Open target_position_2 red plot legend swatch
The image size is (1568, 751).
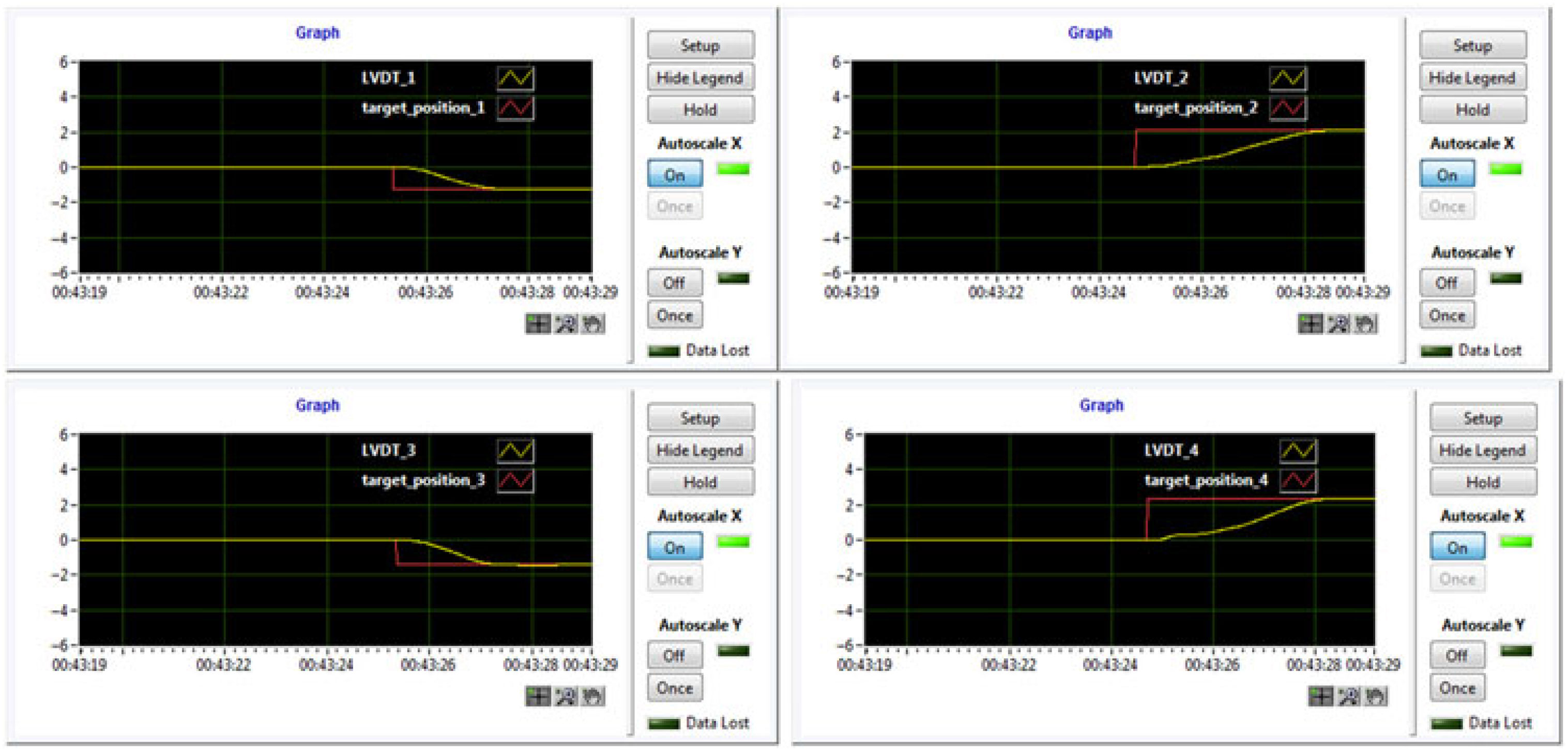[1287, 109]
